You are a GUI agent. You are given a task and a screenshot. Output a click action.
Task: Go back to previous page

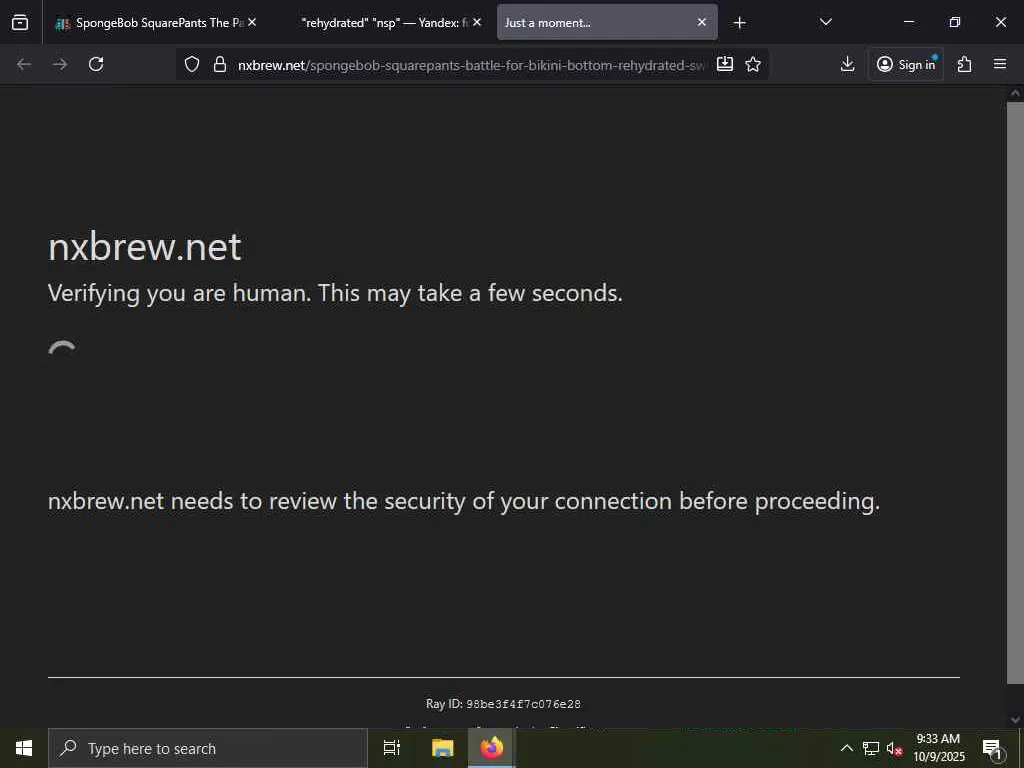click(x=24, y=64)
